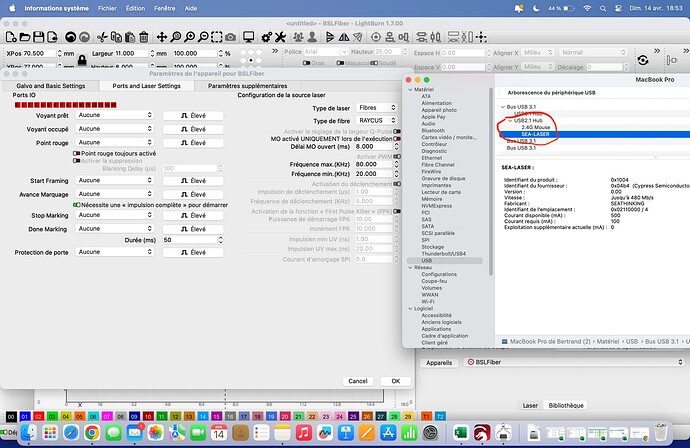Open macOS Spotlight search icon
The height and width of the screenshot is (448, 690).
(x=603, y=8)
